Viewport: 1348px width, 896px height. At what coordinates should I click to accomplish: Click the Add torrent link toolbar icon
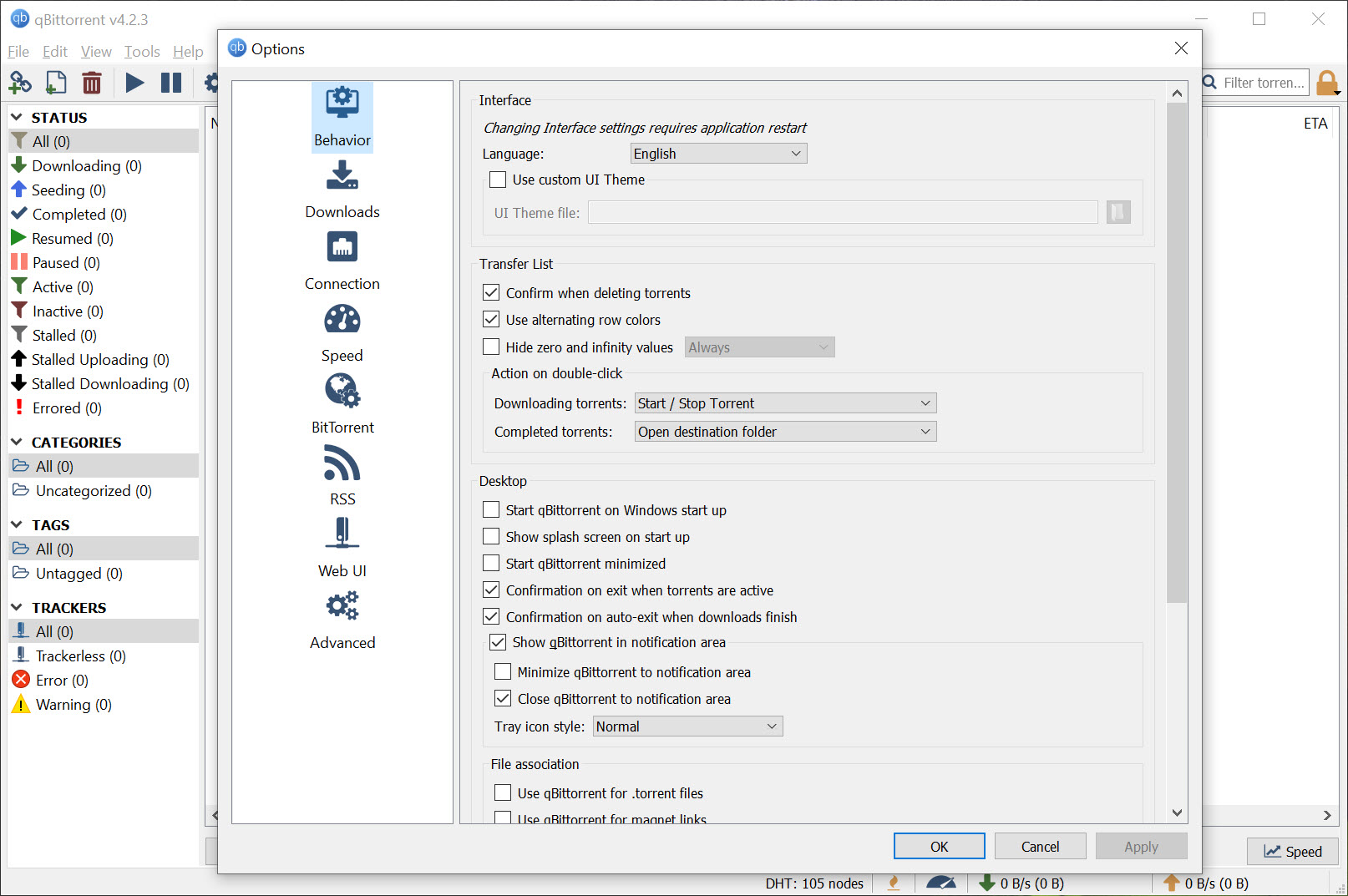20,83
